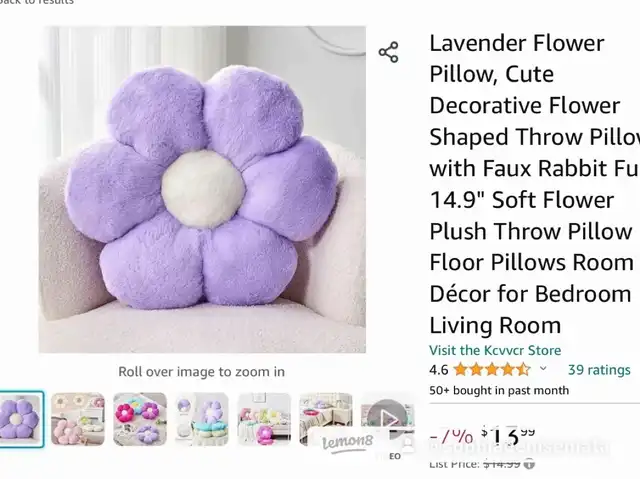
Task: Click the main lavender flower pillow image
Action: pyautogui.click(x=202, y=189)
